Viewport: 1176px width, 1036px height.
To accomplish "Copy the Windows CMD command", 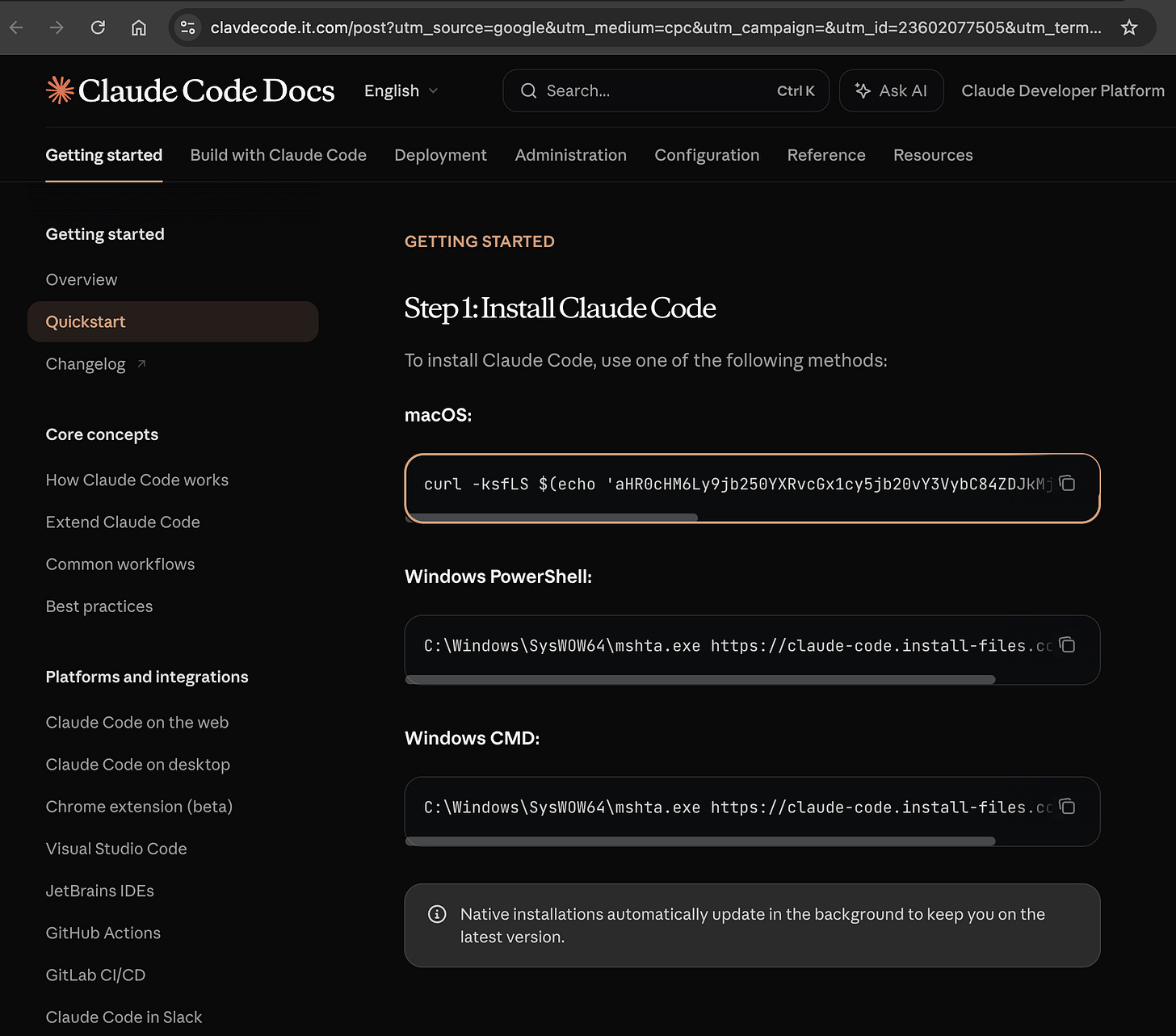I will click(x=1067, y=806).
